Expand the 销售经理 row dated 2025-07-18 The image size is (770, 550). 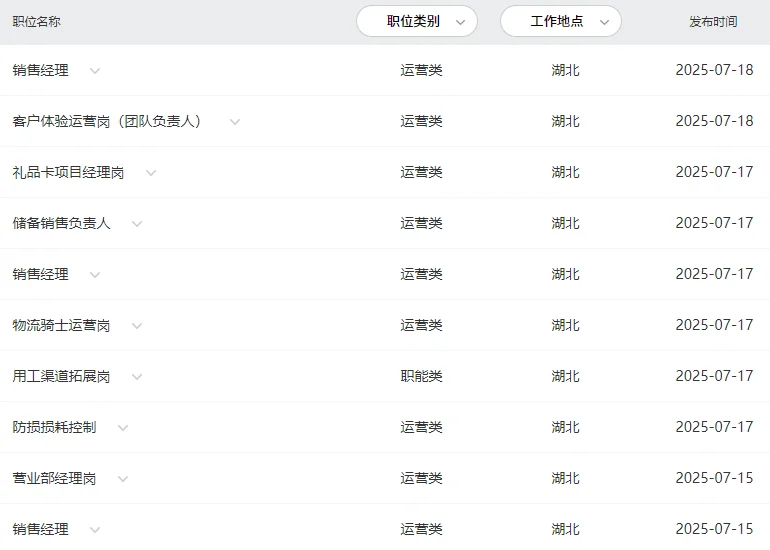95,71
